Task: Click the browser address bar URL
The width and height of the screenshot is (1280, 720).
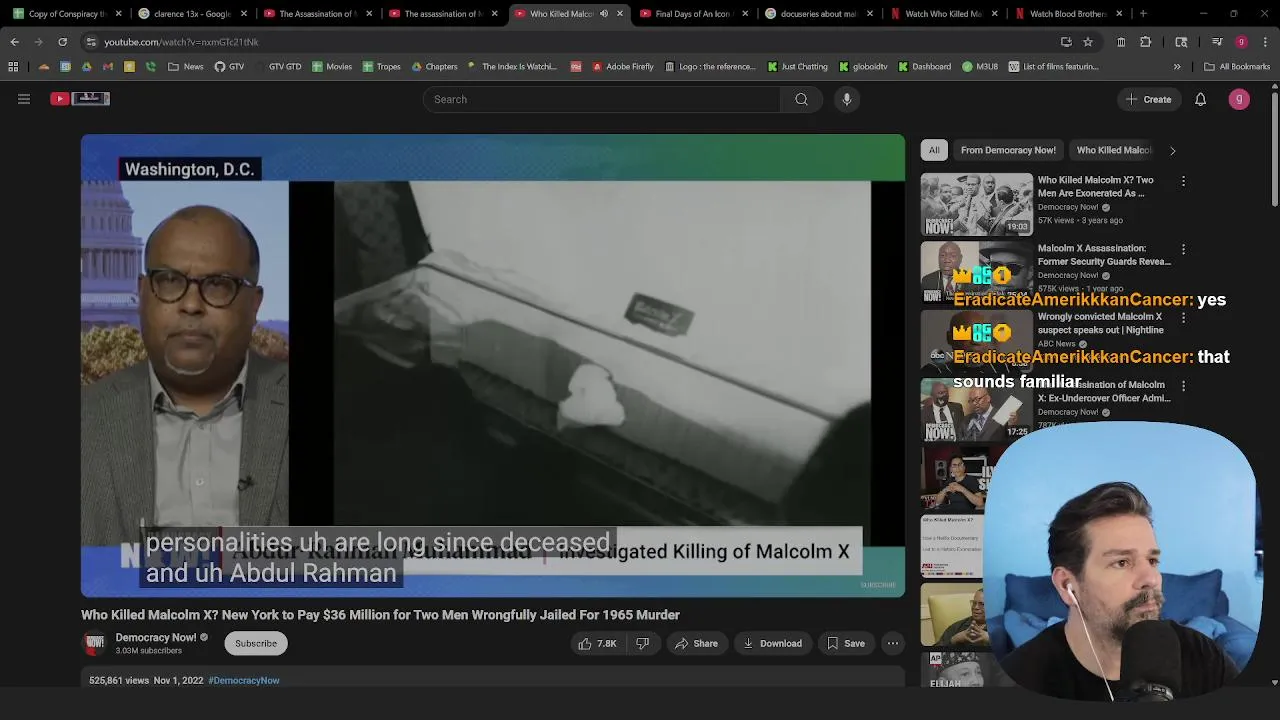Action: click(181, 42)
